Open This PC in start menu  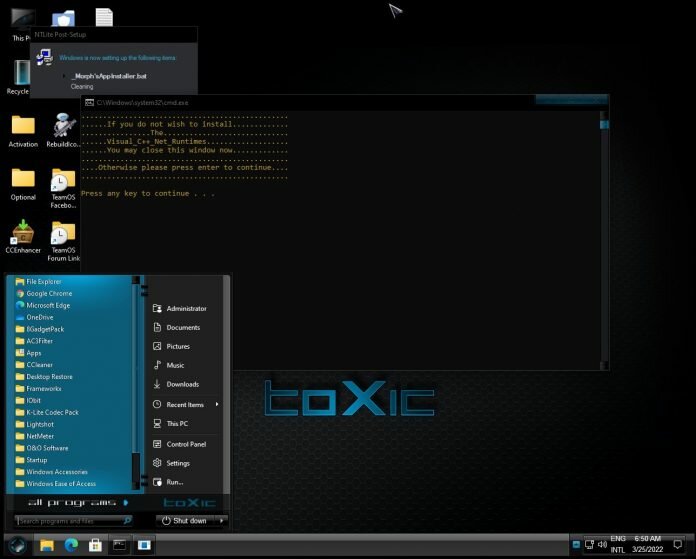click(170, 424)
